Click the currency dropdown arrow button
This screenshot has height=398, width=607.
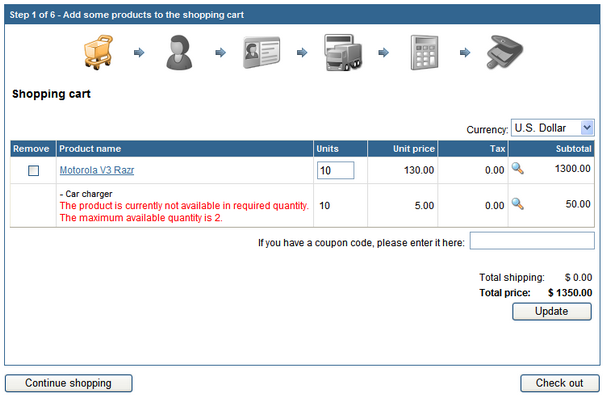pyautogui.click(x=587, y=128)
